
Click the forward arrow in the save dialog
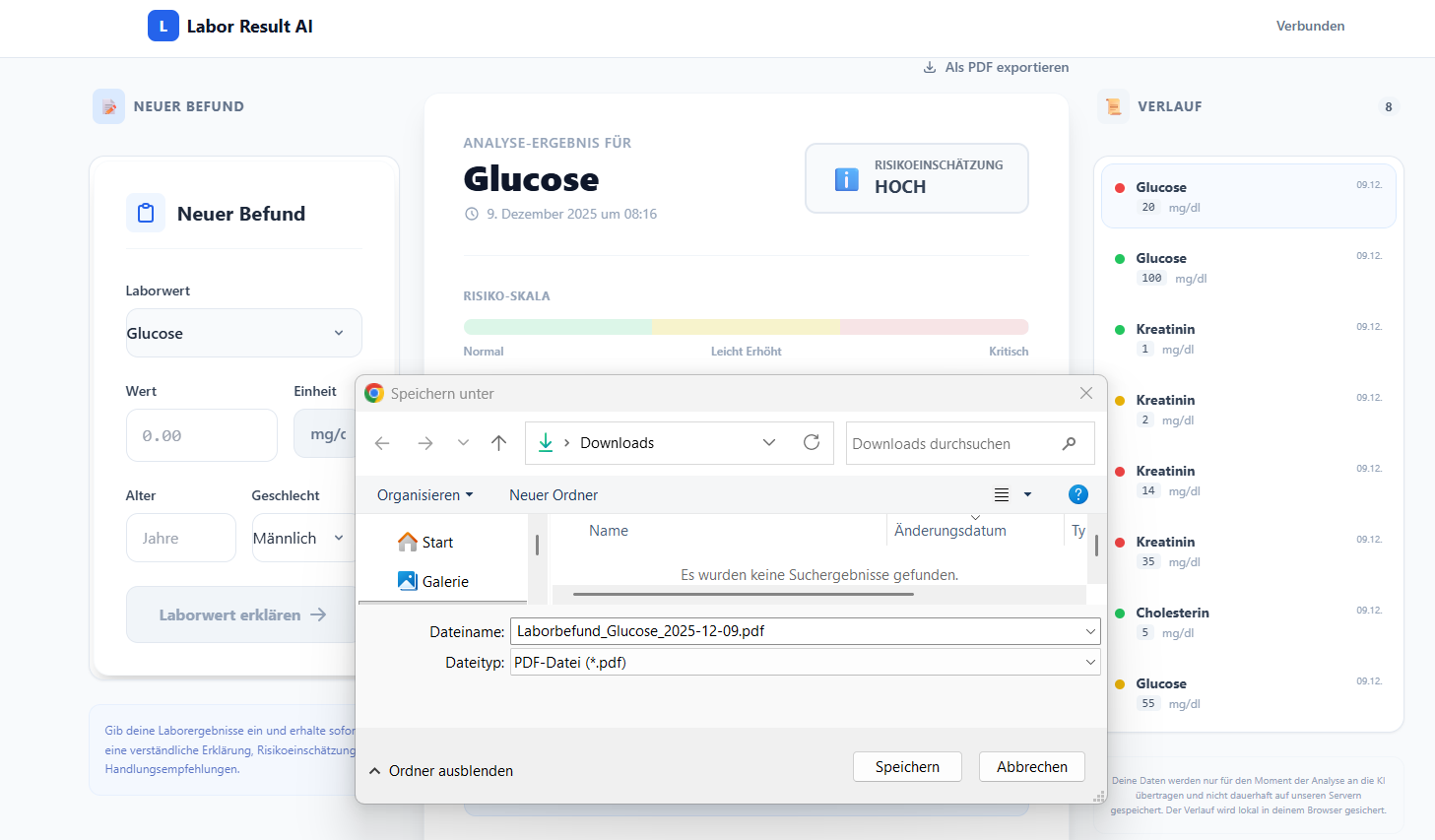coord(424,443)
